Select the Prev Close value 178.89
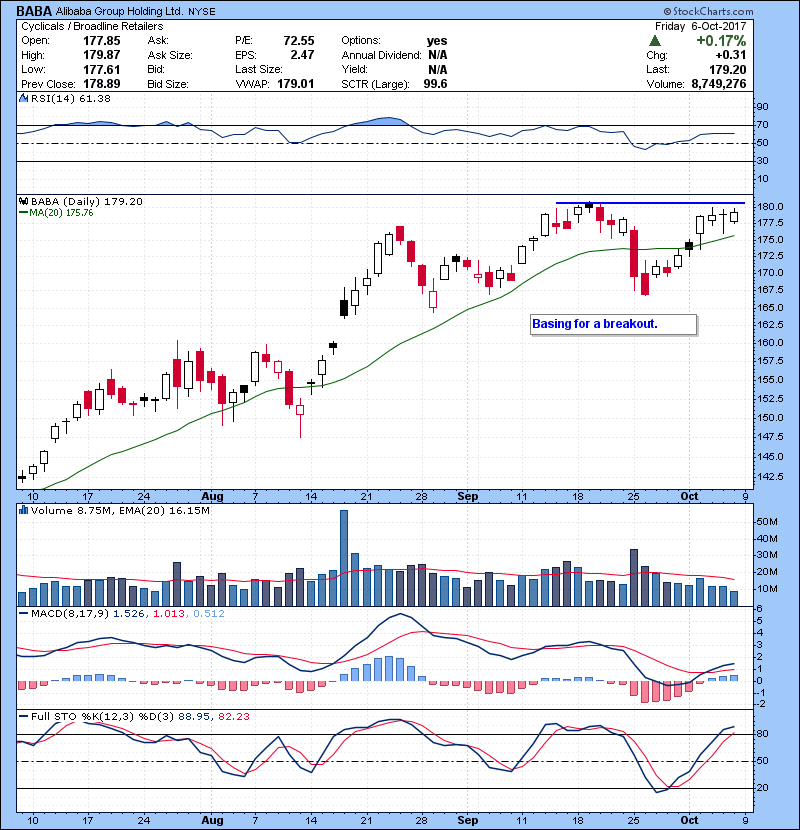Screen dimensions: 800x830 102,84
